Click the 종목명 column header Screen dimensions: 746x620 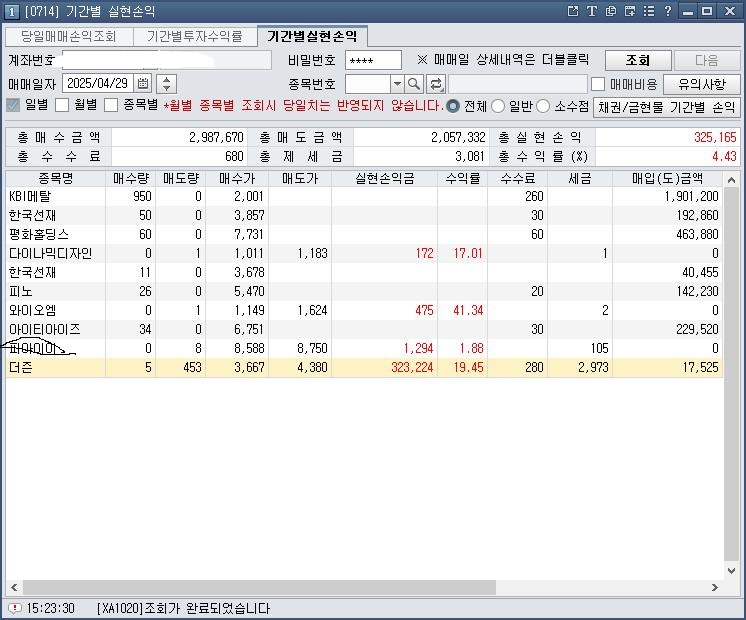[x=56, y=178]
